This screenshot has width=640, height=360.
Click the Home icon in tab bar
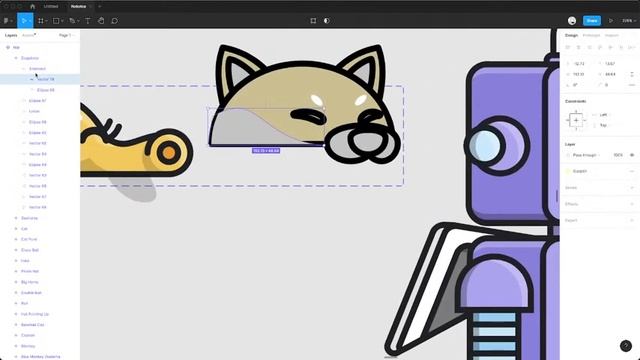(33, 7)
